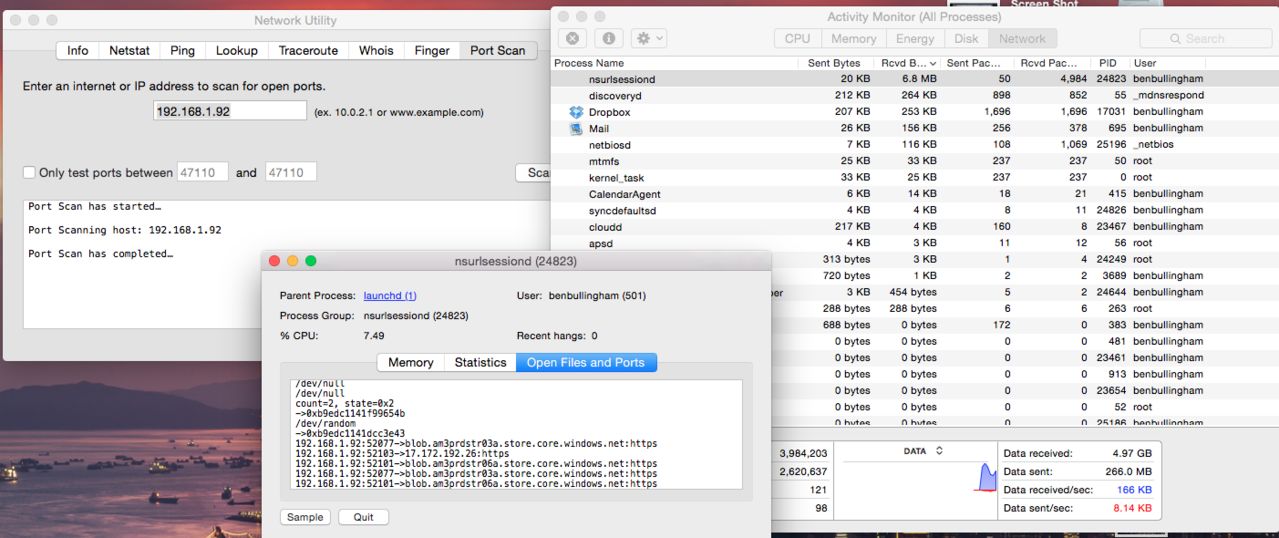
Task: Click the Sample button
Action: pos(305,517)
